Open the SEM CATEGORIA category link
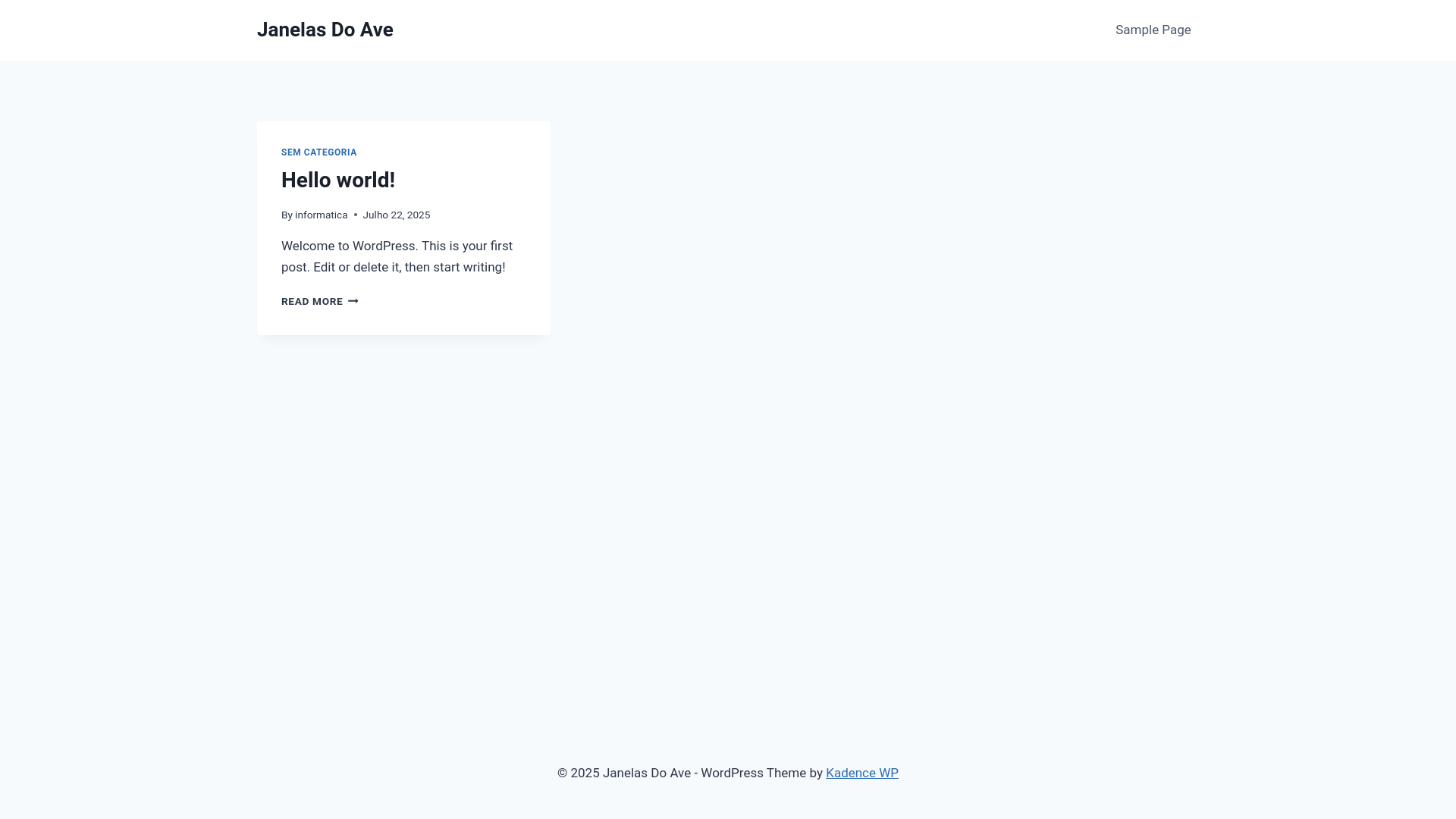 [318, 152]
